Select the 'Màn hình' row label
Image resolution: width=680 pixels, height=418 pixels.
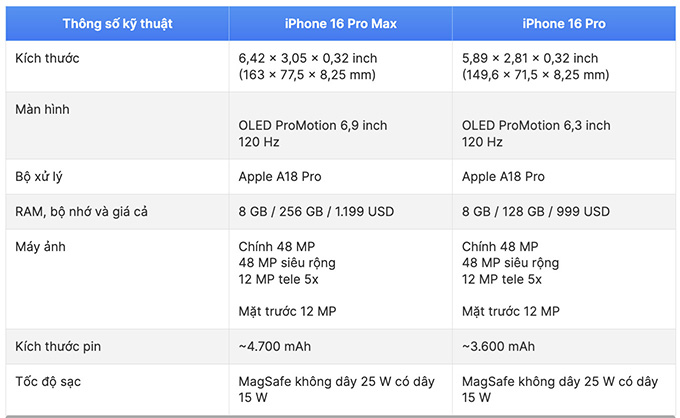[x=43, y=106]
